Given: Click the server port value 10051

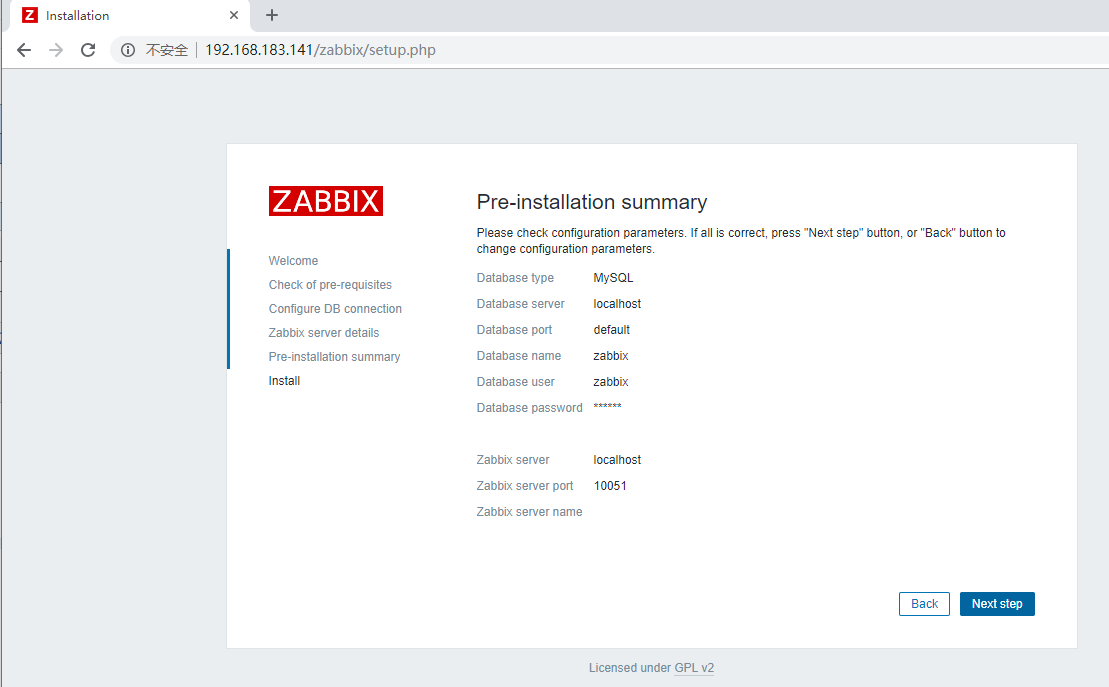Looking at the screenshot, I should click(610, 486).
